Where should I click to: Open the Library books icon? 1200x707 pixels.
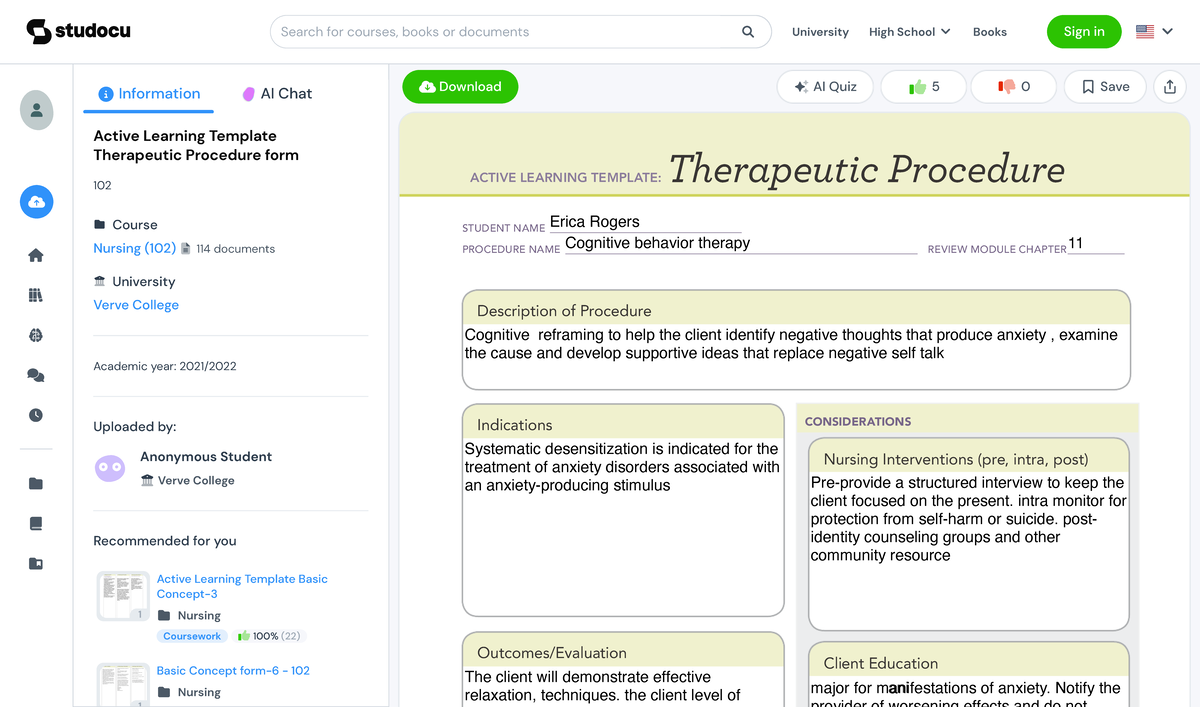click(x=36, y=295)
